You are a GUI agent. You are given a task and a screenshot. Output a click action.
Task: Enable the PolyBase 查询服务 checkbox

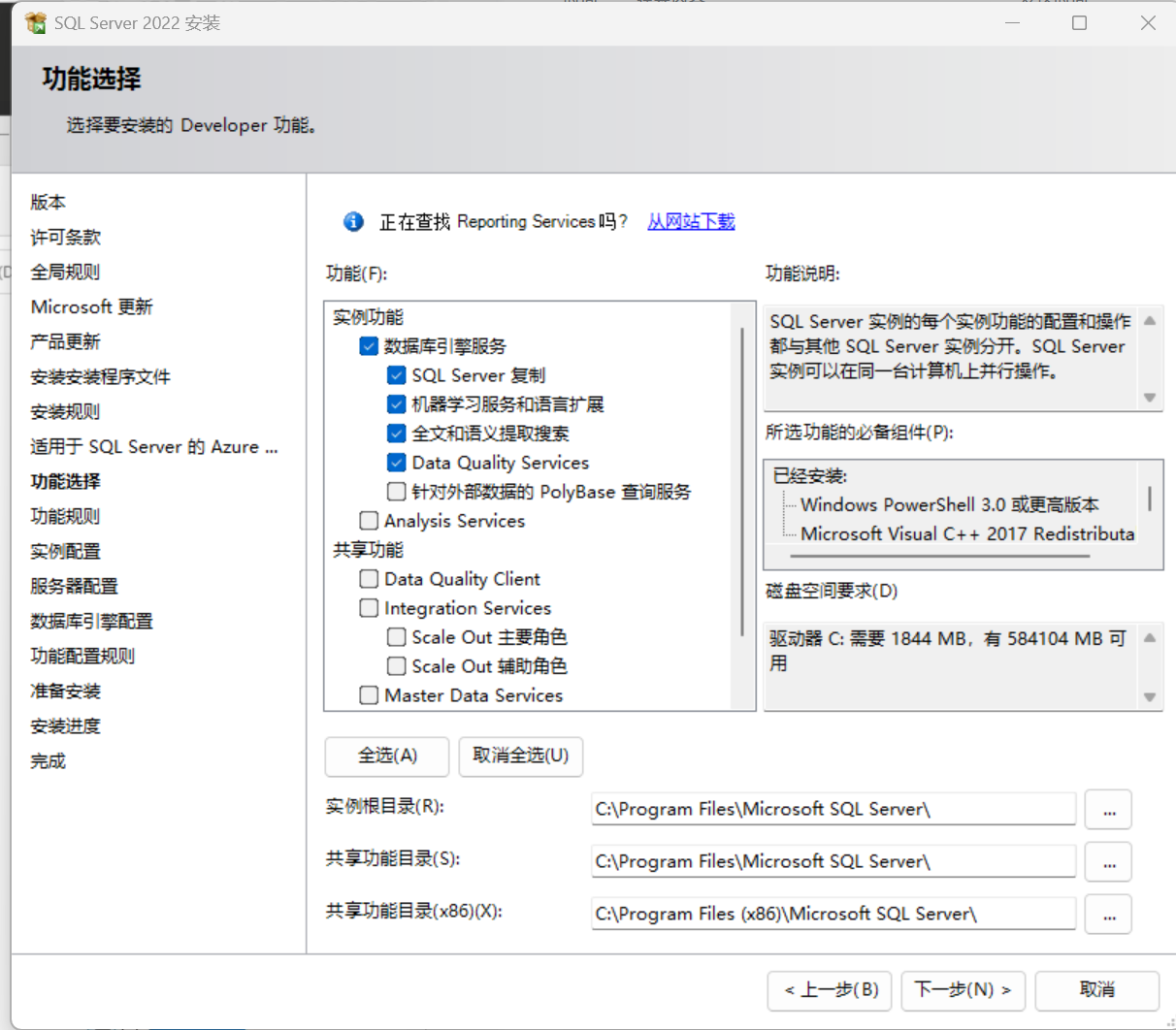pyautogui.click(x=396, y=492)
